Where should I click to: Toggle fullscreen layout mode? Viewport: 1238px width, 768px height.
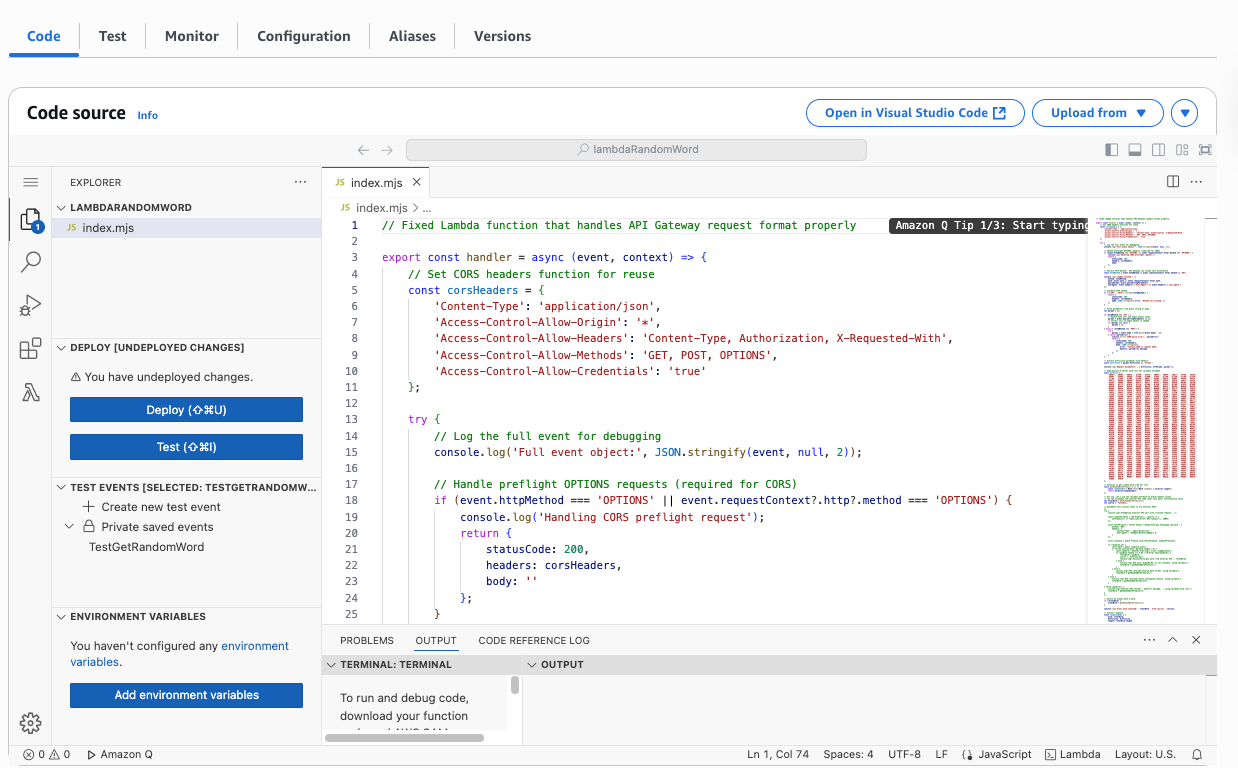tap(1205, 149)
